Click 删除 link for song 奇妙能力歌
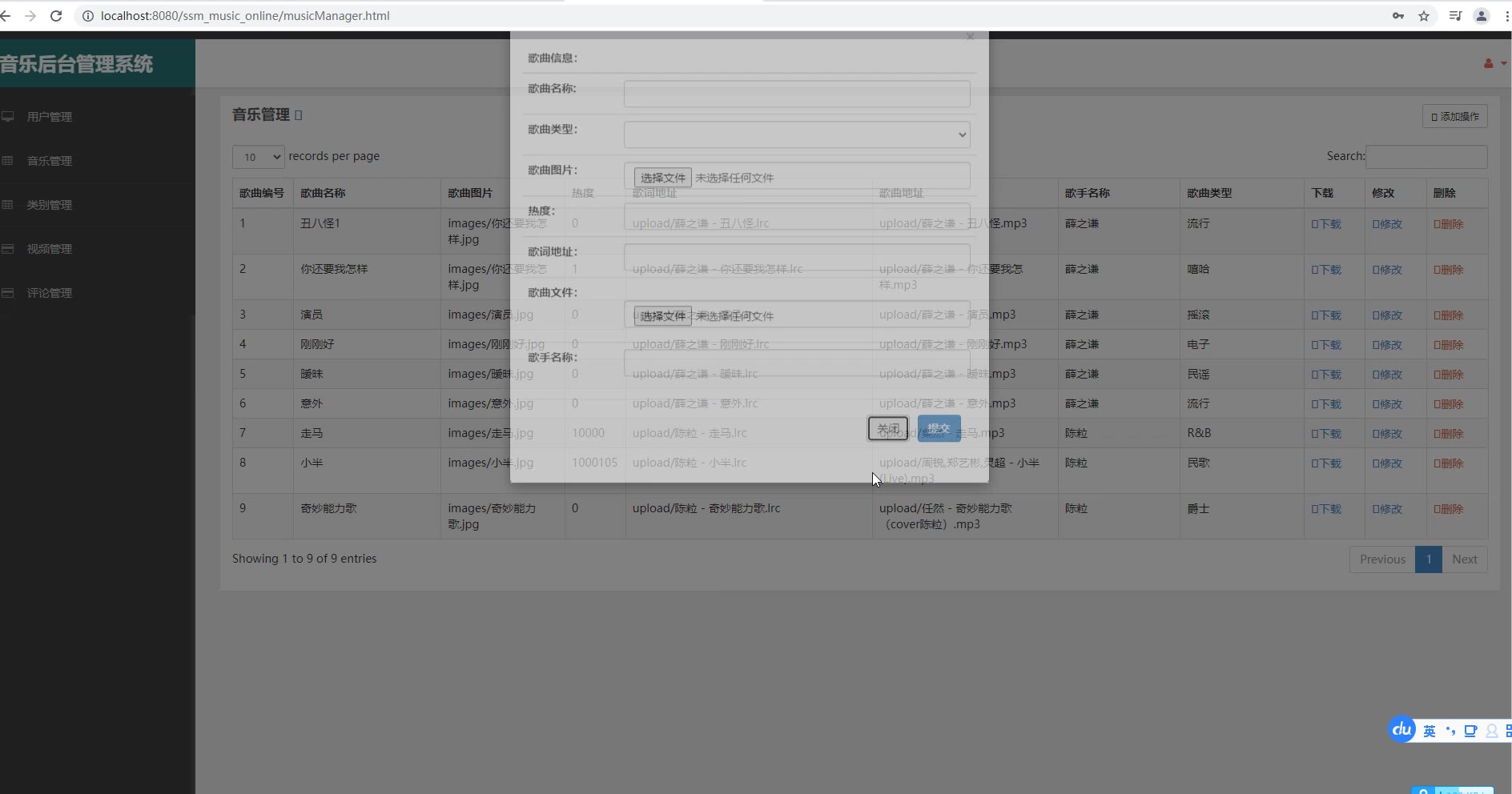Viewport: 1512px width, 794px height. [1448, 509]
